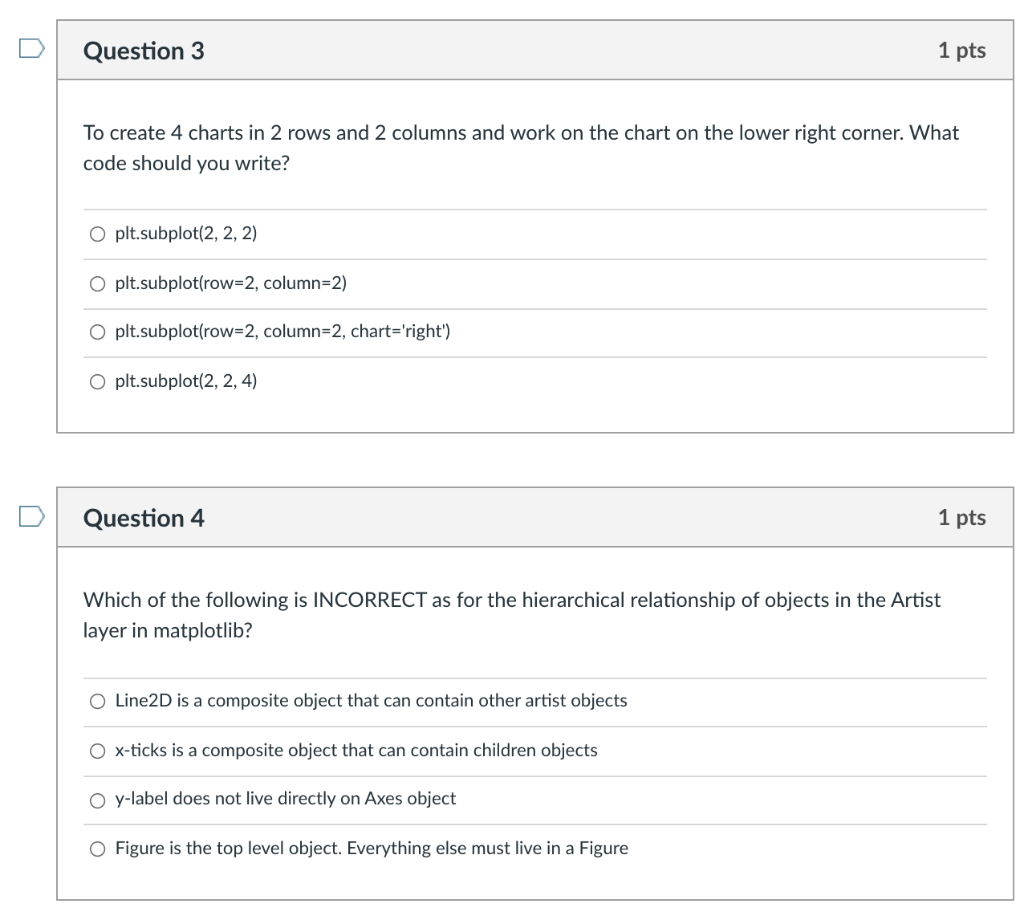This screenshot has height=912, width=1024.
Task: Click the answer text "plt.subplot(2, 2, 4)"
Action: click(187, 380)
